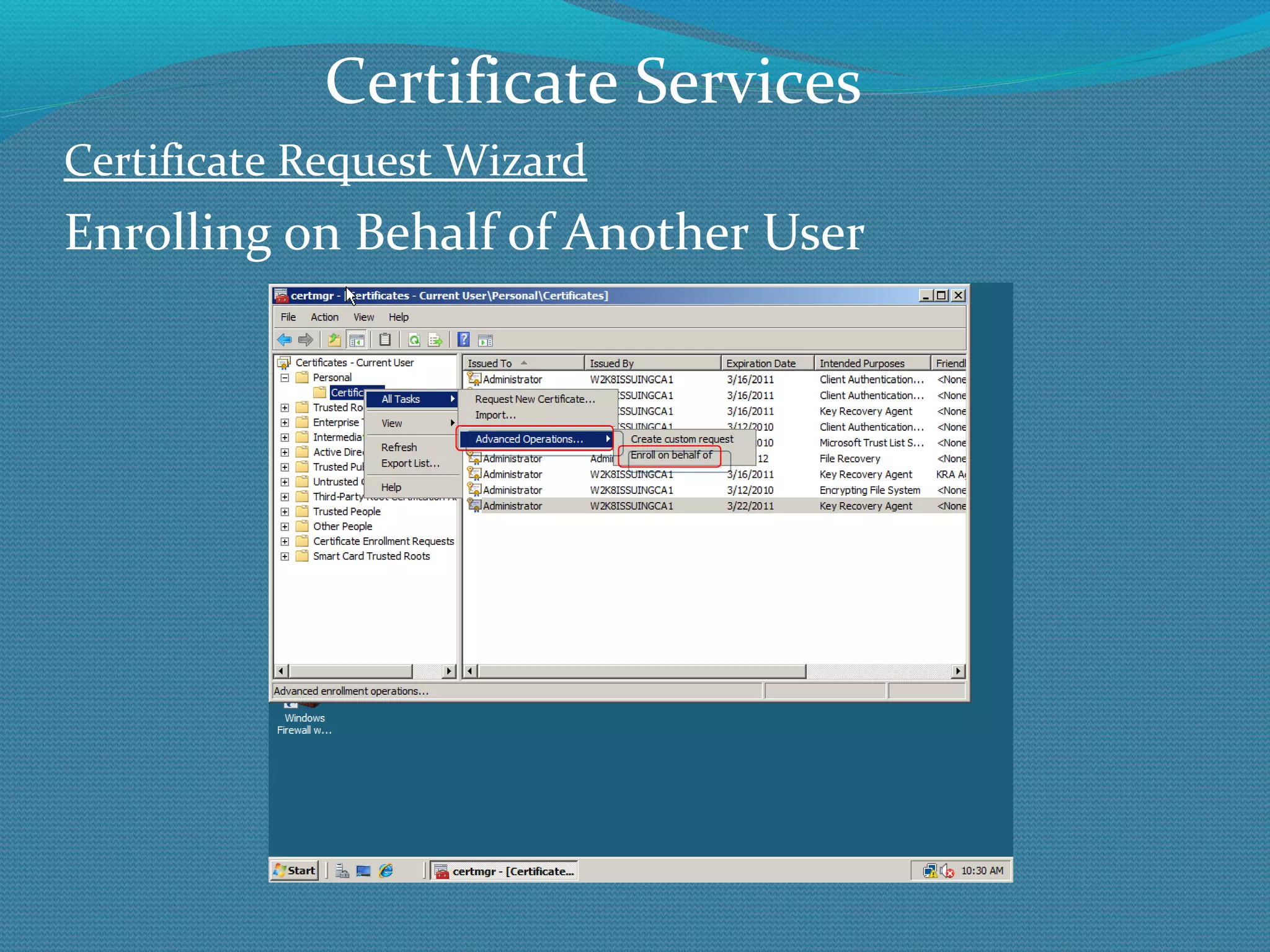This screenshot has height=952, width=1270.
Task: Click the Windows Firewall desktop shortcut
Action: (x=304, y=719)
